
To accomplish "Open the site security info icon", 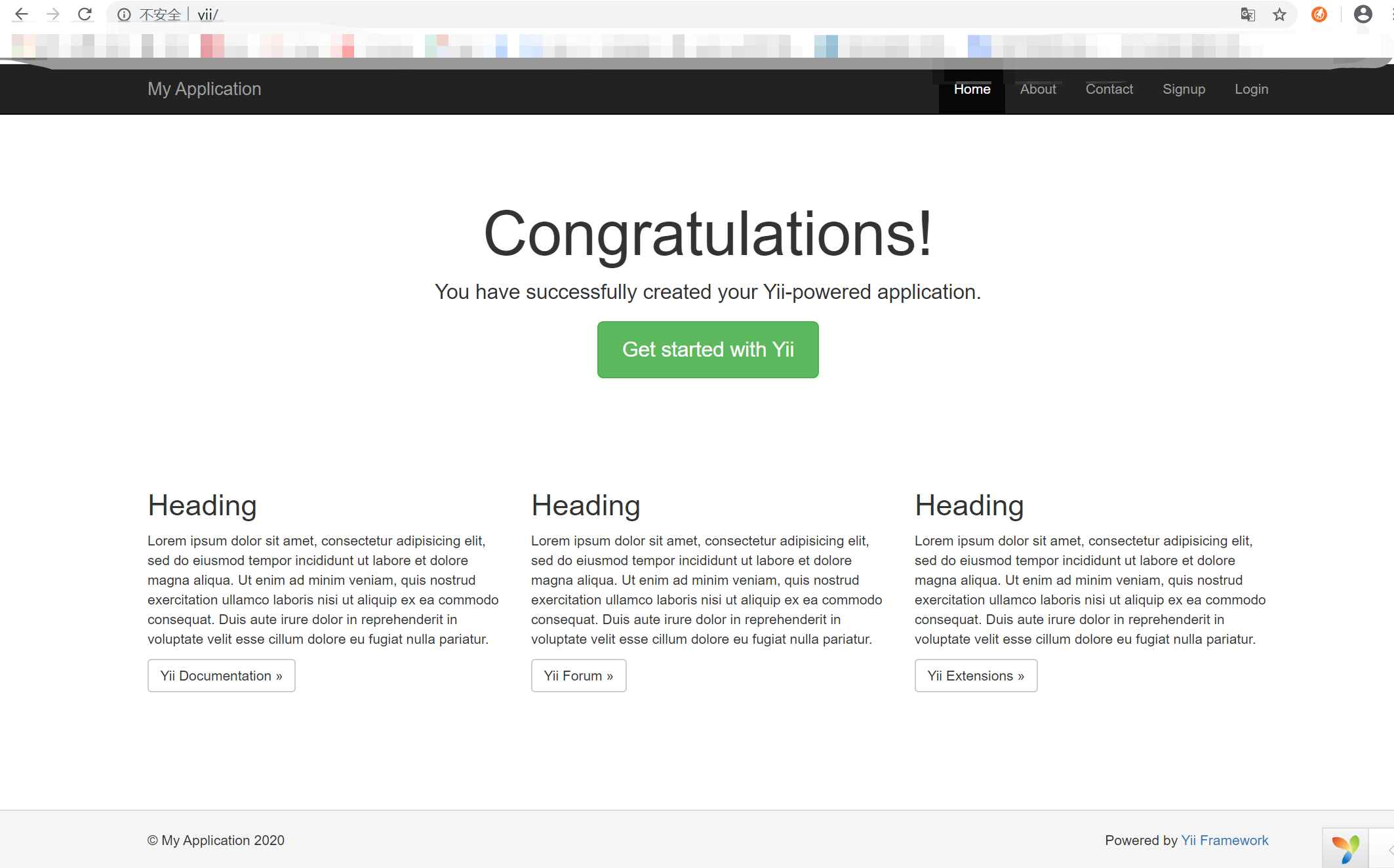I will 124,15.
